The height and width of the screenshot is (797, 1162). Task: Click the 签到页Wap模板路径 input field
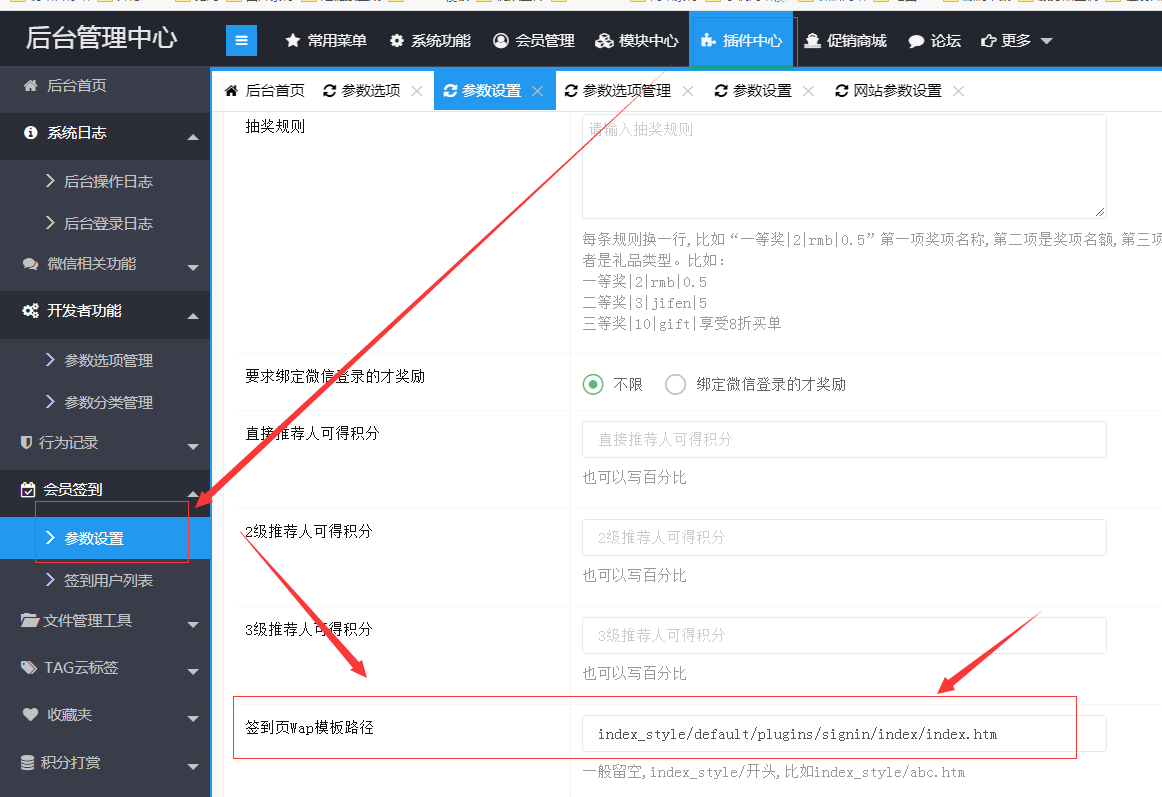coord(843,734)
